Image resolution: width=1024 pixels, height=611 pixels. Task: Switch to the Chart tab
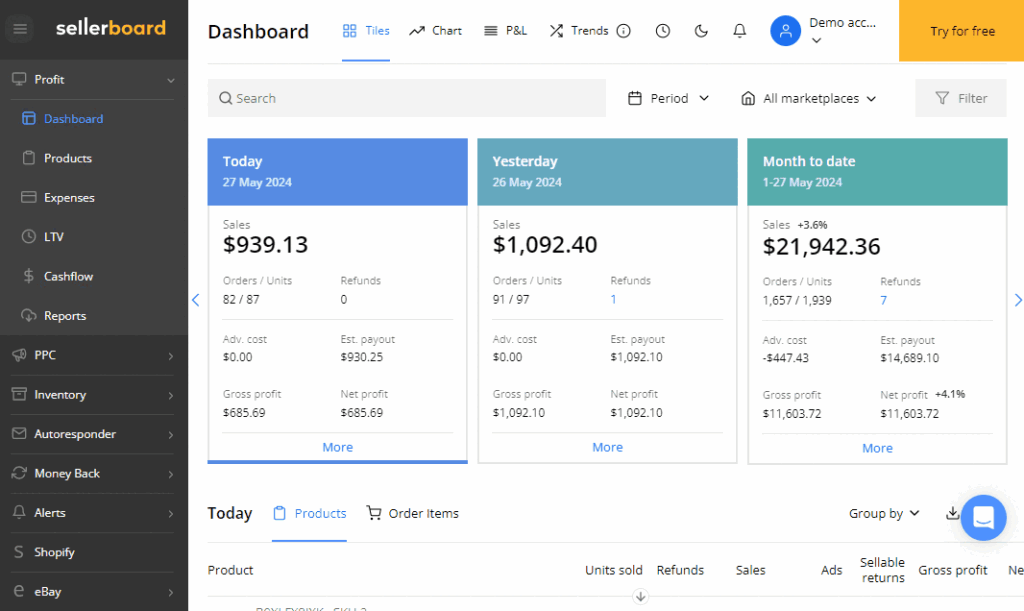(435, 31)
